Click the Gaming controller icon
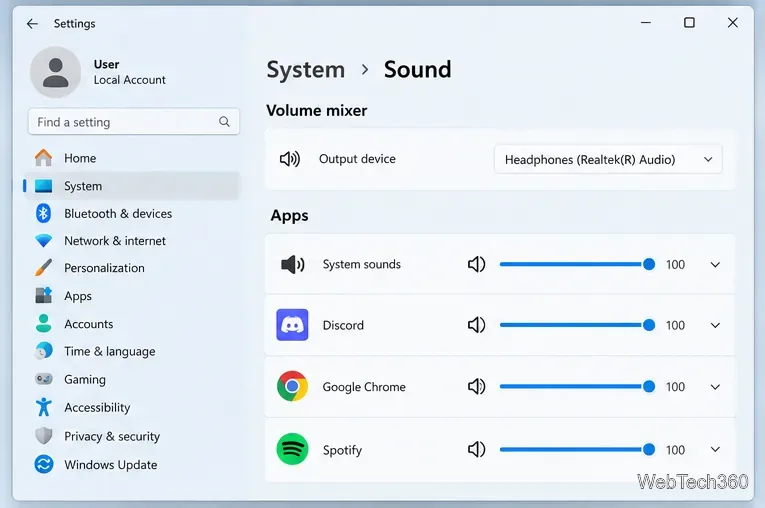765x508 pixels. [43, 379]
